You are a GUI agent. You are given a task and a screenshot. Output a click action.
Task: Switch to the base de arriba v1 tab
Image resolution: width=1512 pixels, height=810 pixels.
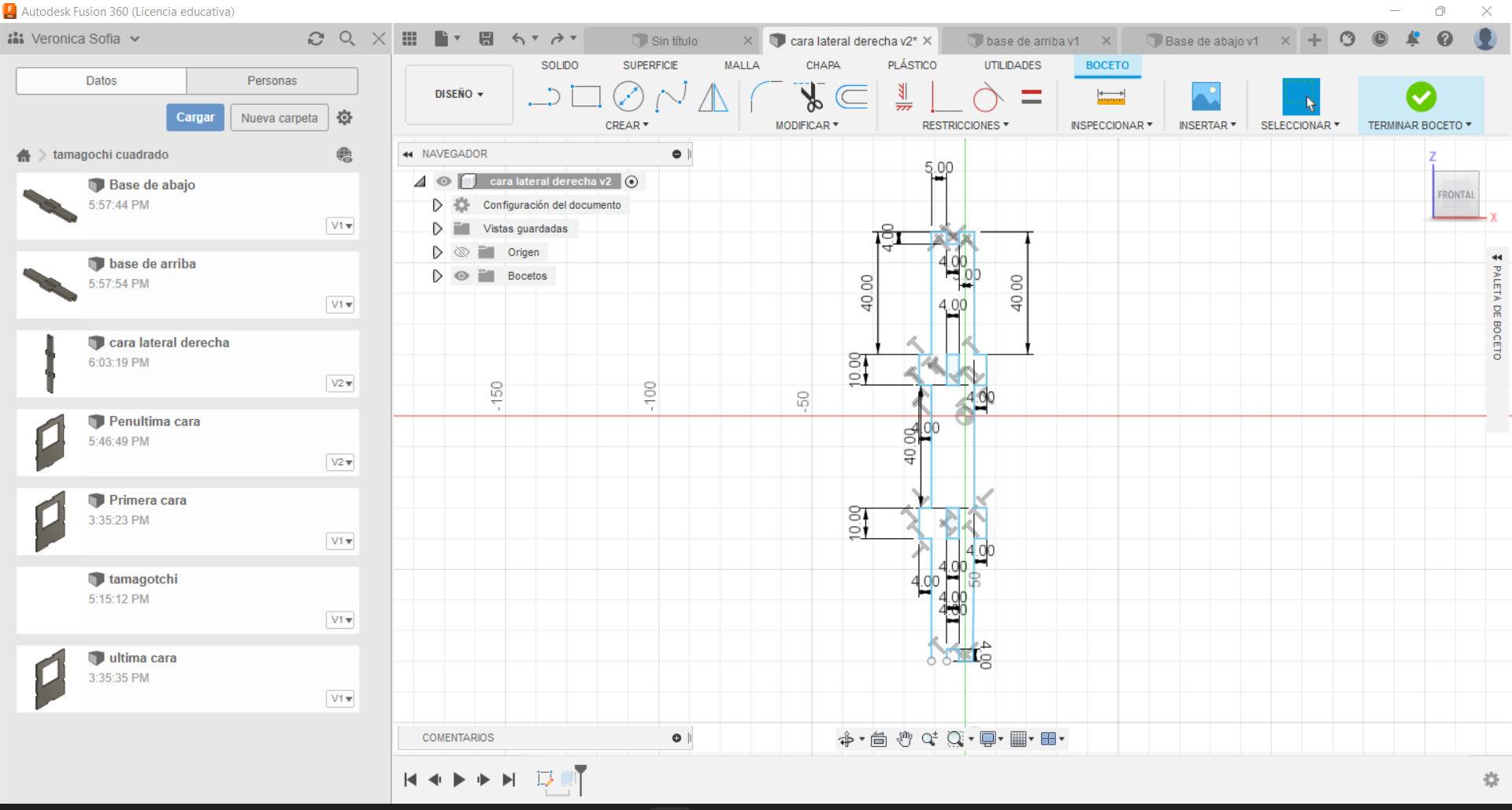click(x=1032, y=41)
